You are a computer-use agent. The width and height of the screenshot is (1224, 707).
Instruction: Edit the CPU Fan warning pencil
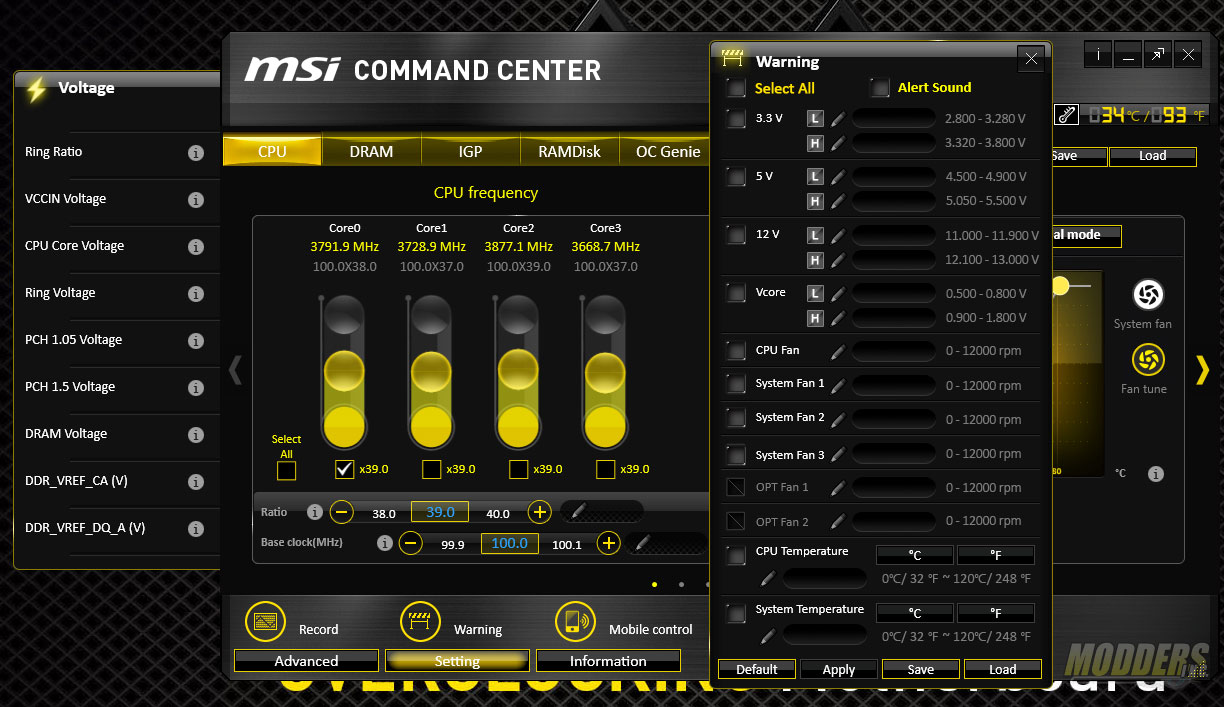coord(837,351)
